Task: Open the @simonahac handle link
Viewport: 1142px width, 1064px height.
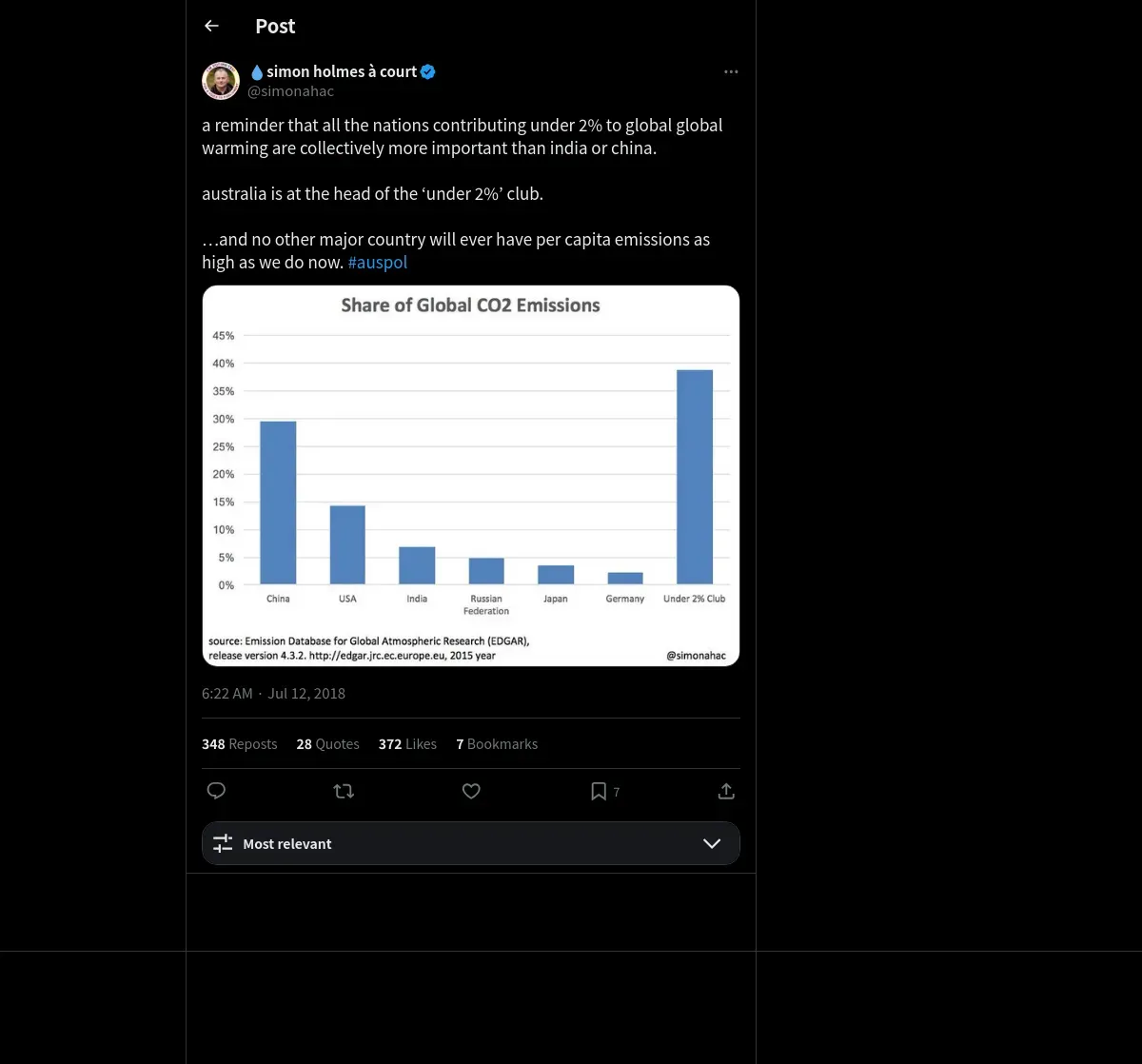Action: click(x=290, y=91)
